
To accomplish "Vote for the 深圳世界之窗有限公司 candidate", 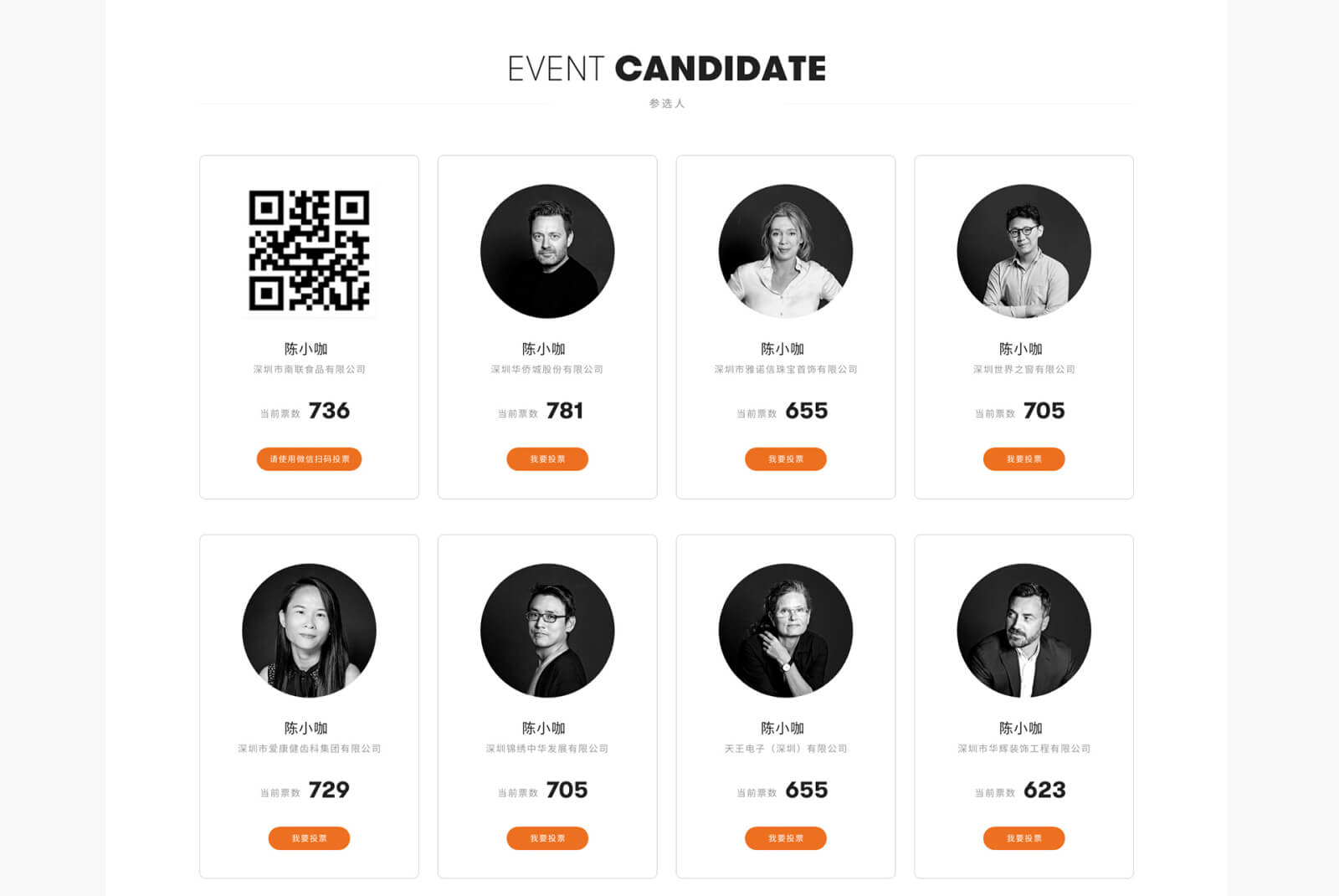I will [1023, 459].
